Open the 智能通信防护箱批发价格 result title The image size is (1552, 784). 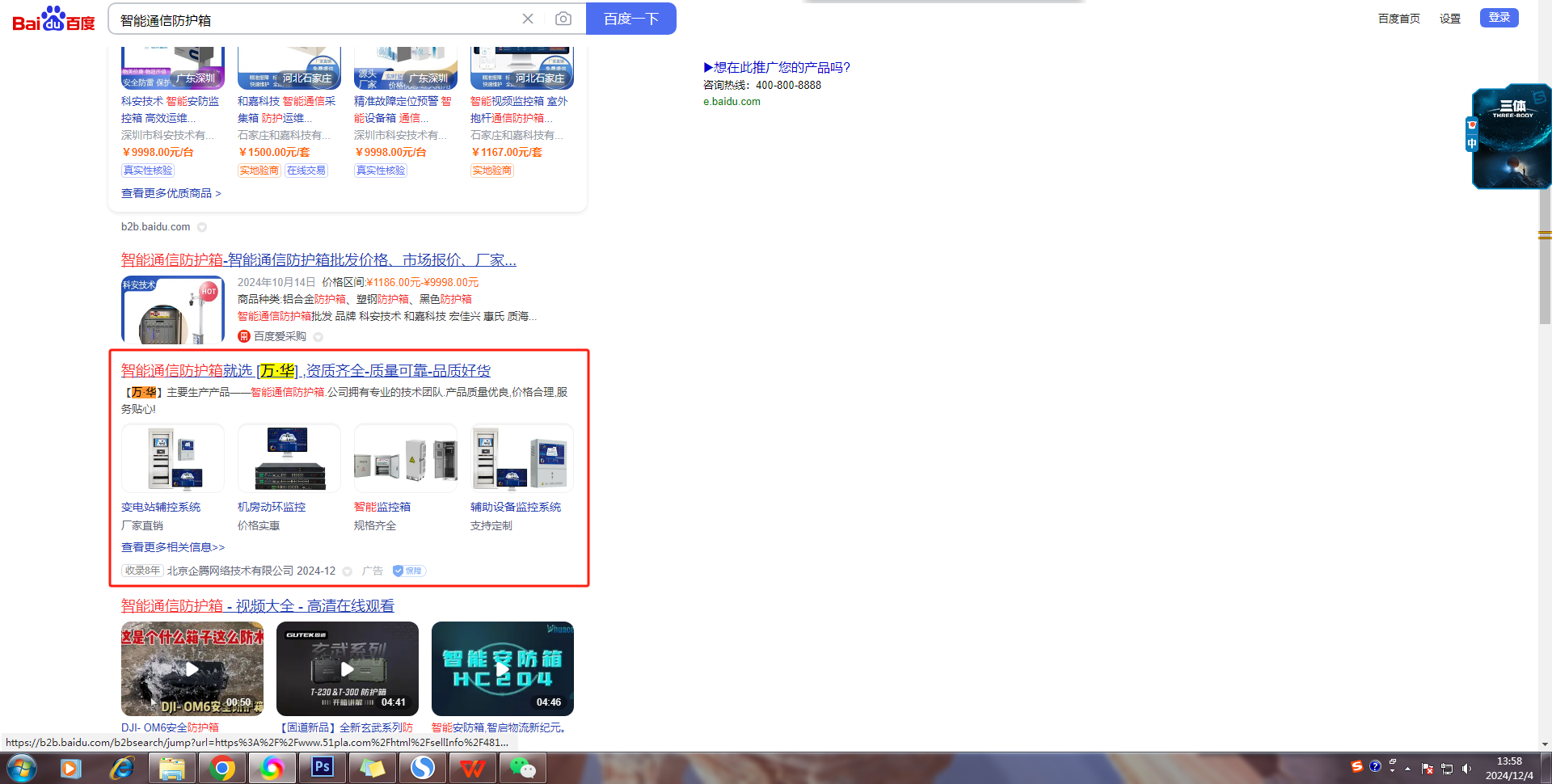pos(318,259)
